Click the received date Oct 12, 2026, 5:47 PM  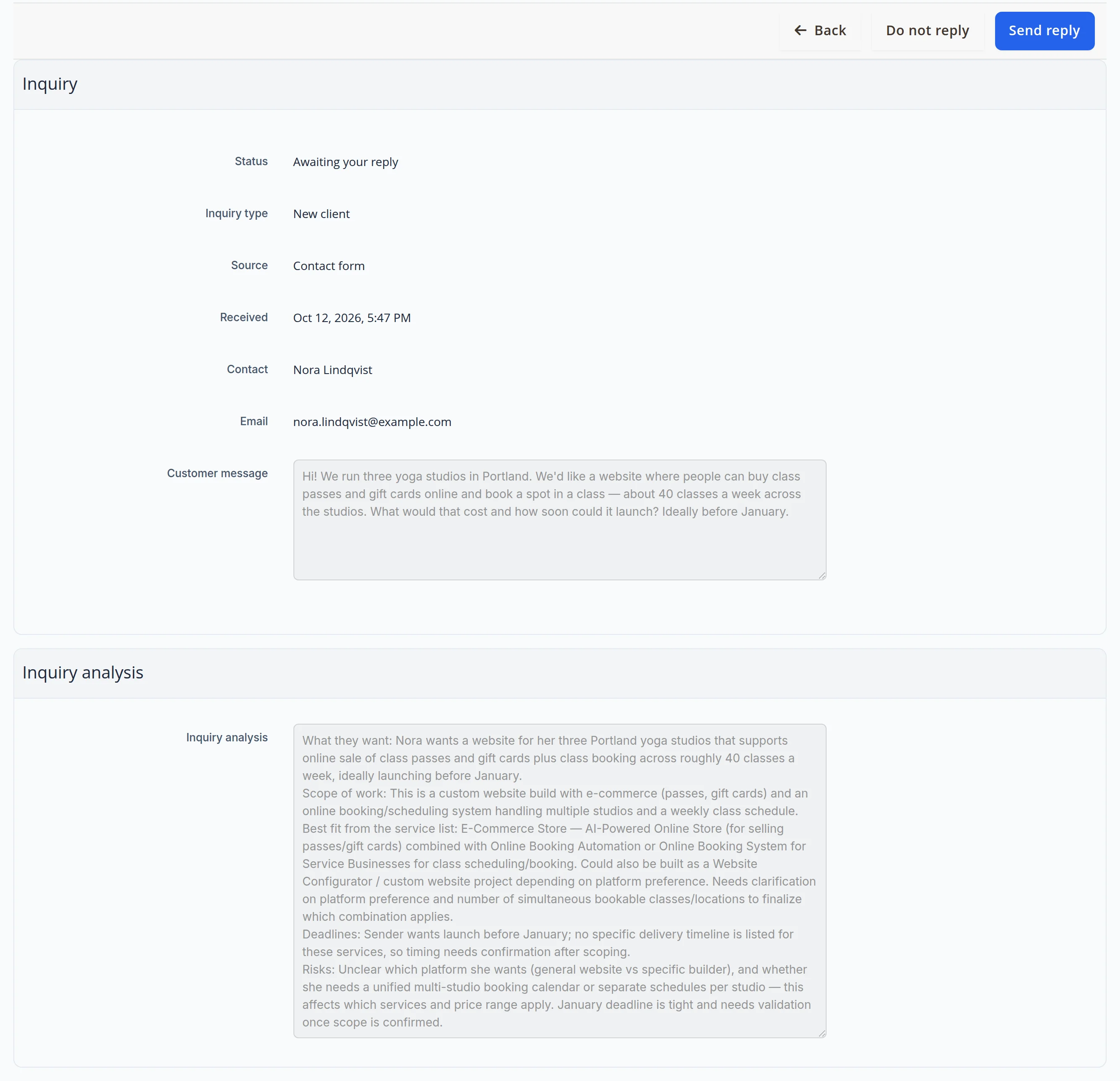point(352,318)
